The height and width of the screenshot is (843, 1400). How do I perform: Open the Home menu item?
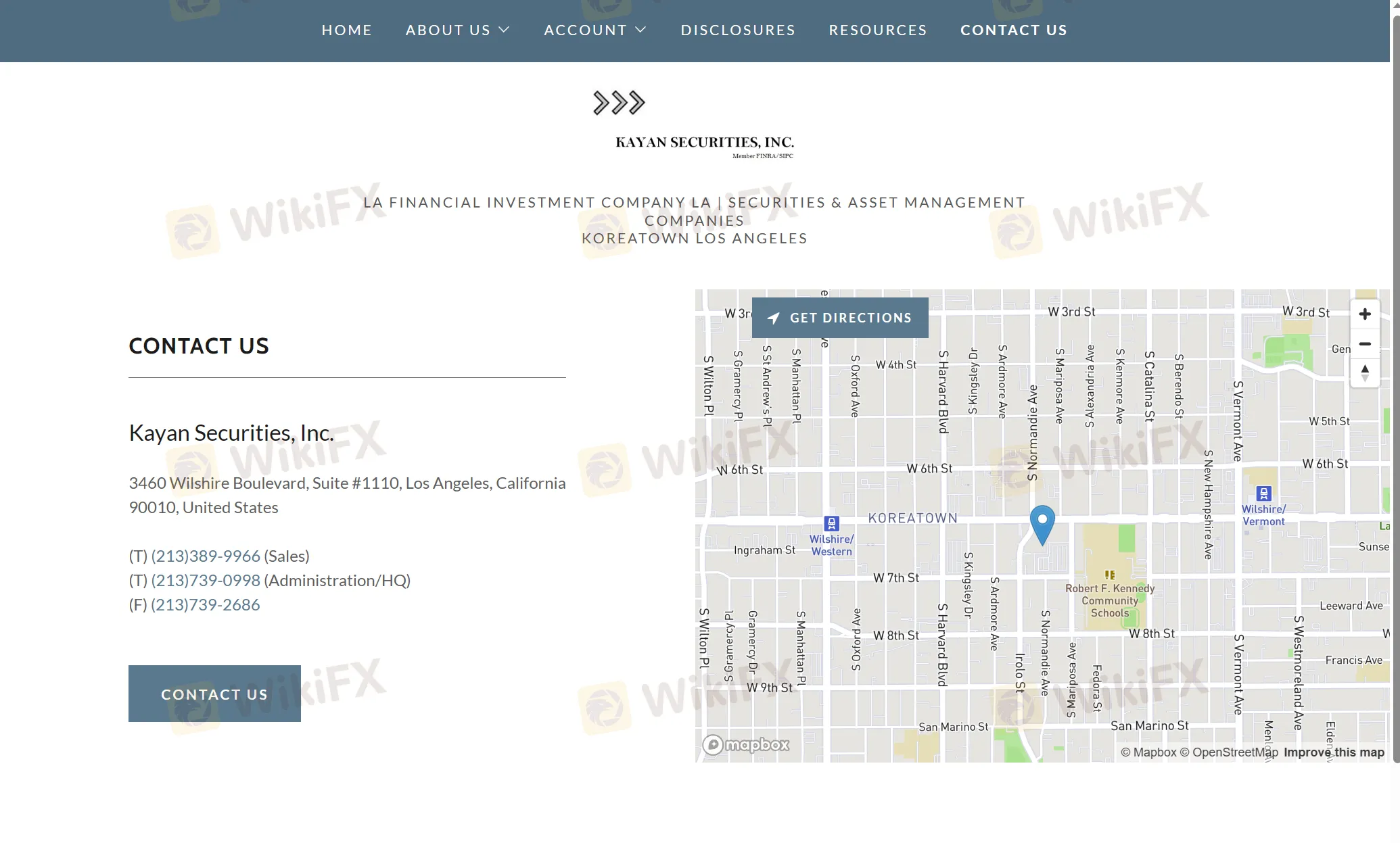click(347, 30)
